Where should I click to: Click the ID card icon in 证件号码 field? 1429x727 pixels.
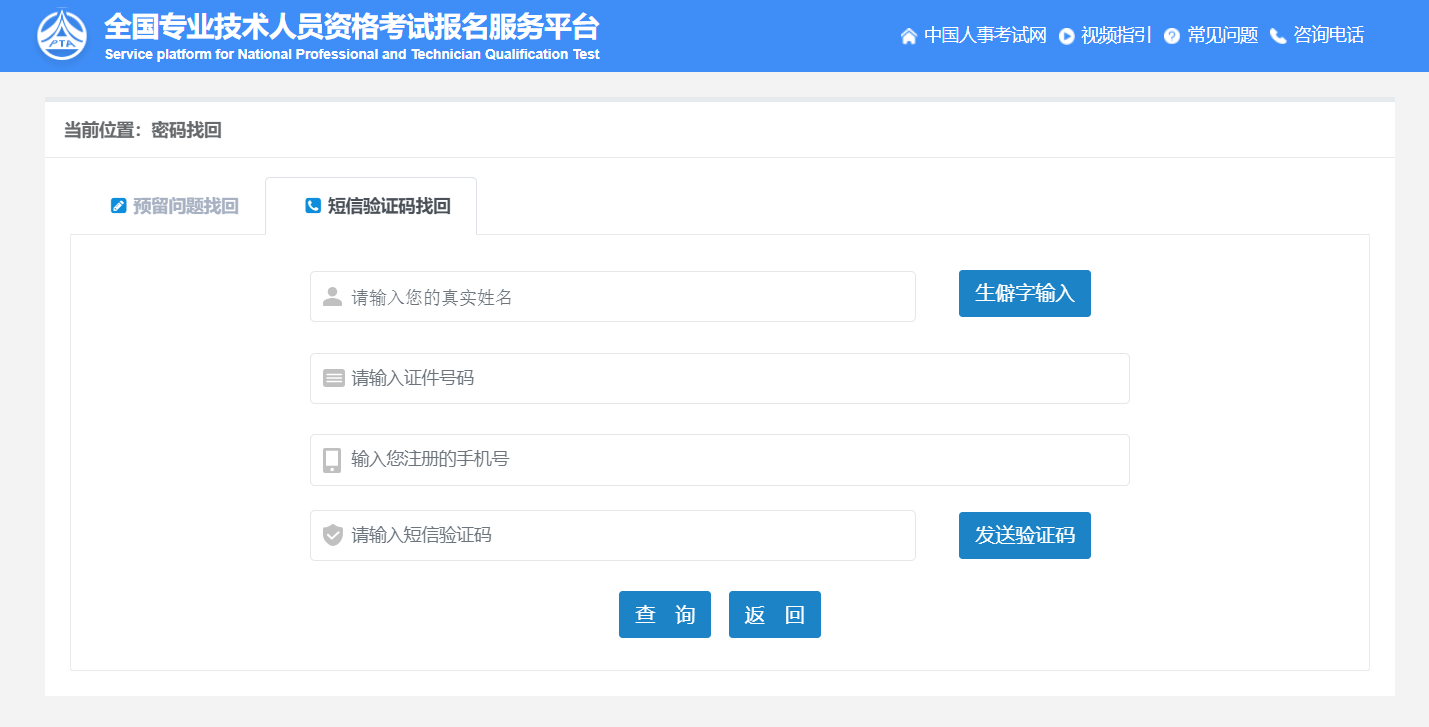333,378
